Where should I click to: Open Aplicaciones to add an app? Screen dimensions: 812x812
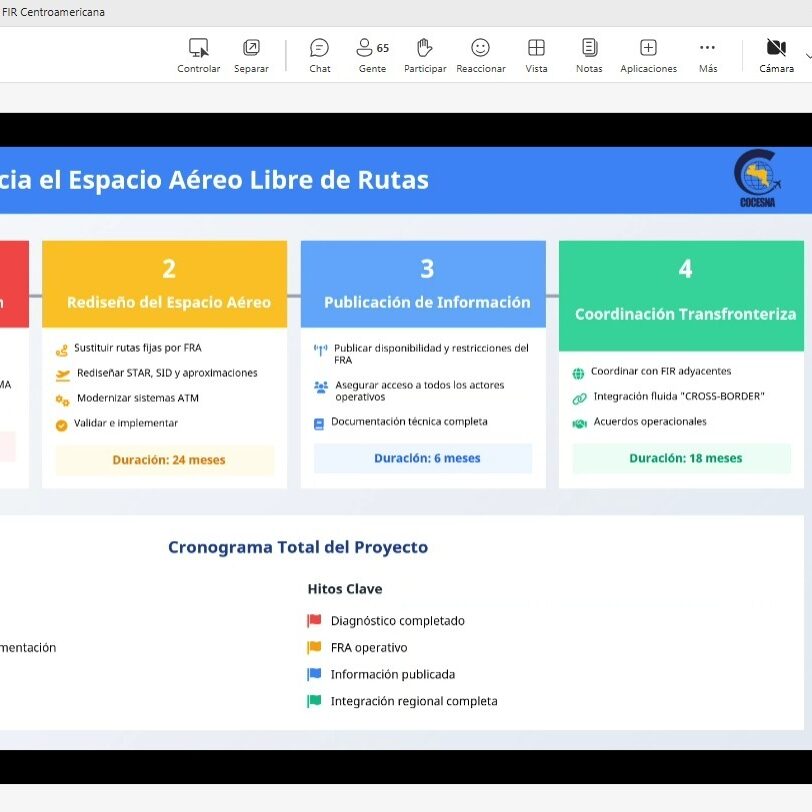click(648, 48)
